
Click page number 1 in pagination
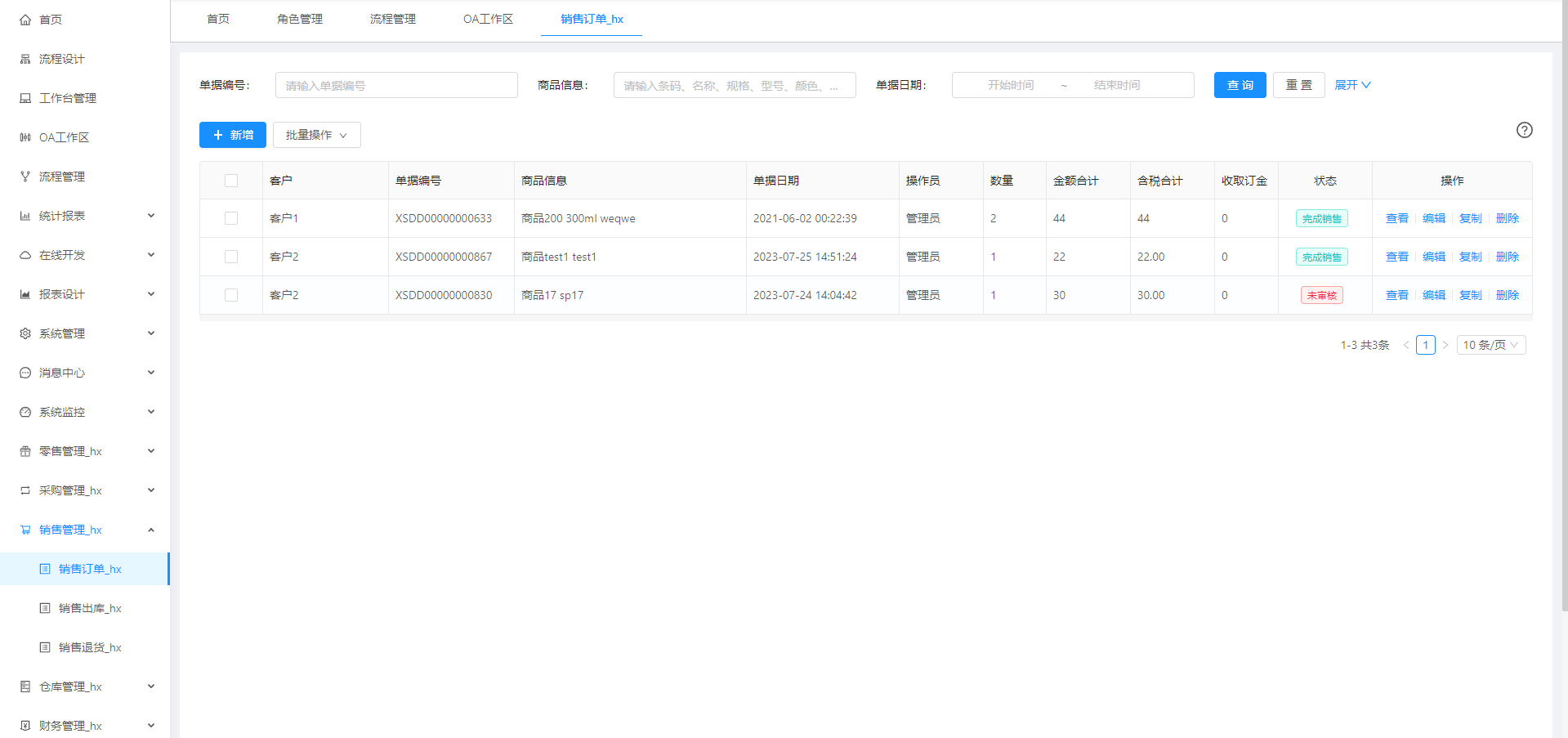(x=1426, y=345)
